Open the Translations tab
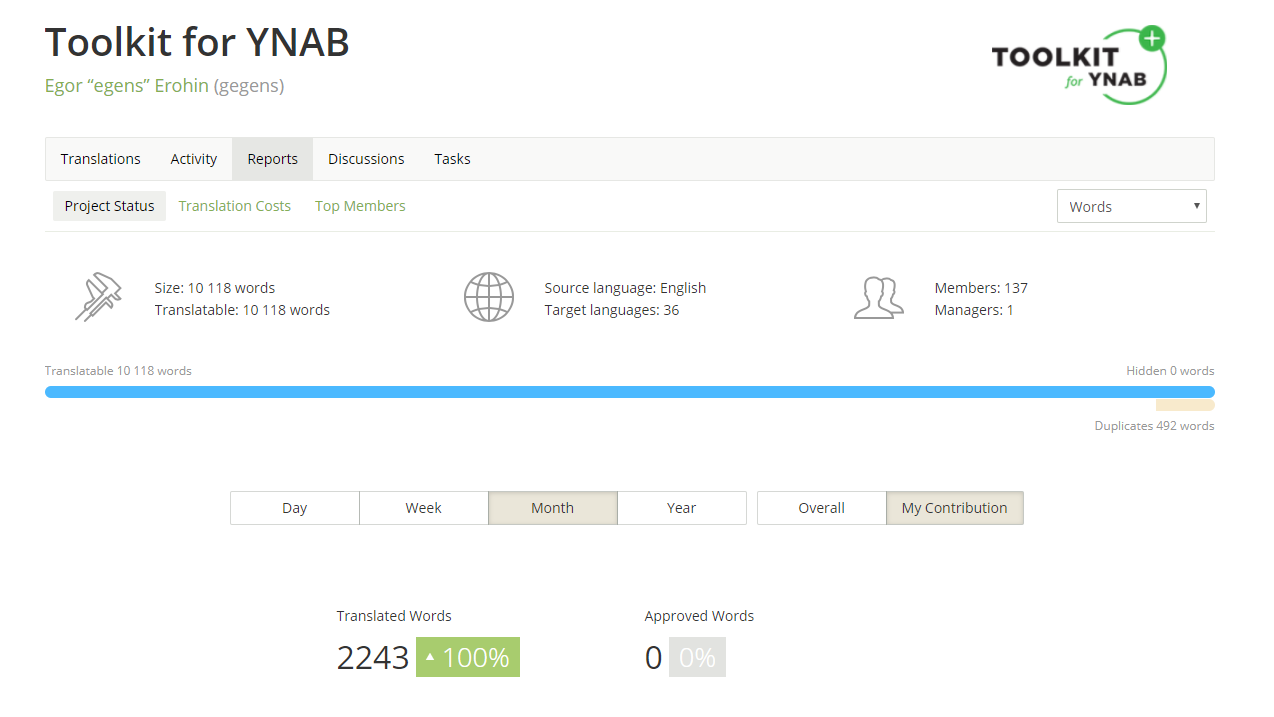The width and height of the screenshot is (1274, 717). pyautogui.click(x=100, y=159)
